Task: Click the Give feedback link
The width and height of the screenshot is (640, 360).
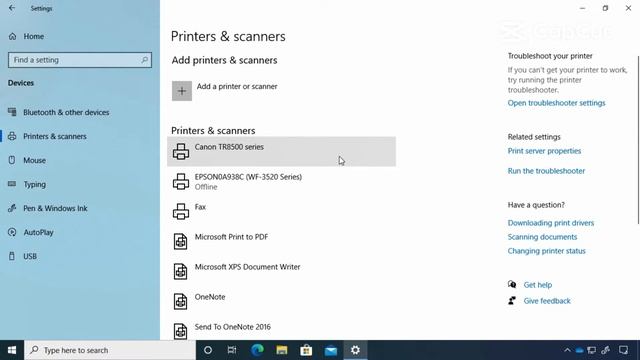Action: pyautogui.click(x=547, y=301)
